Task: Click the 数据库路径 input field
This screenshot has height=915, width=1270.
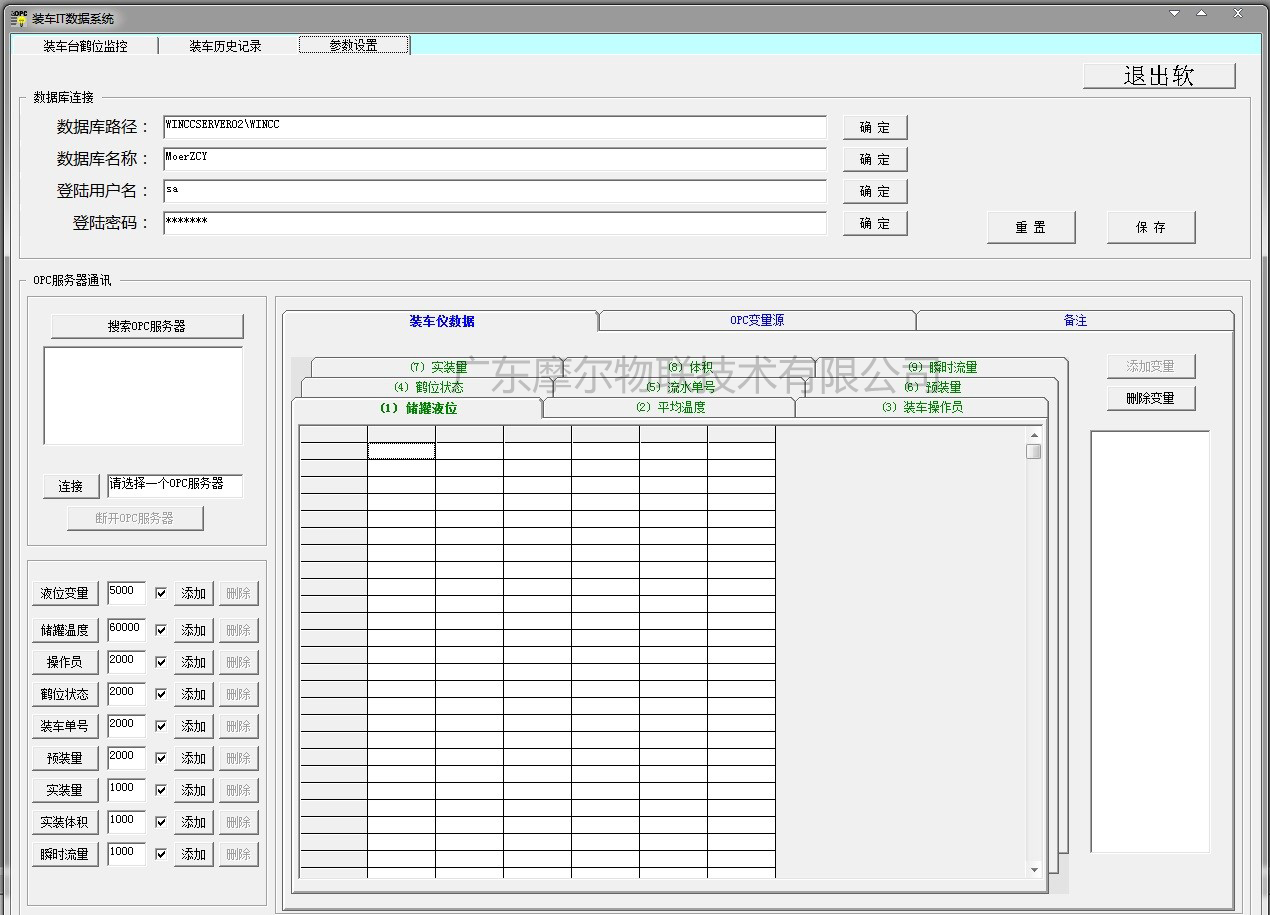Action: pyautogui.click(x=495, y=127)
